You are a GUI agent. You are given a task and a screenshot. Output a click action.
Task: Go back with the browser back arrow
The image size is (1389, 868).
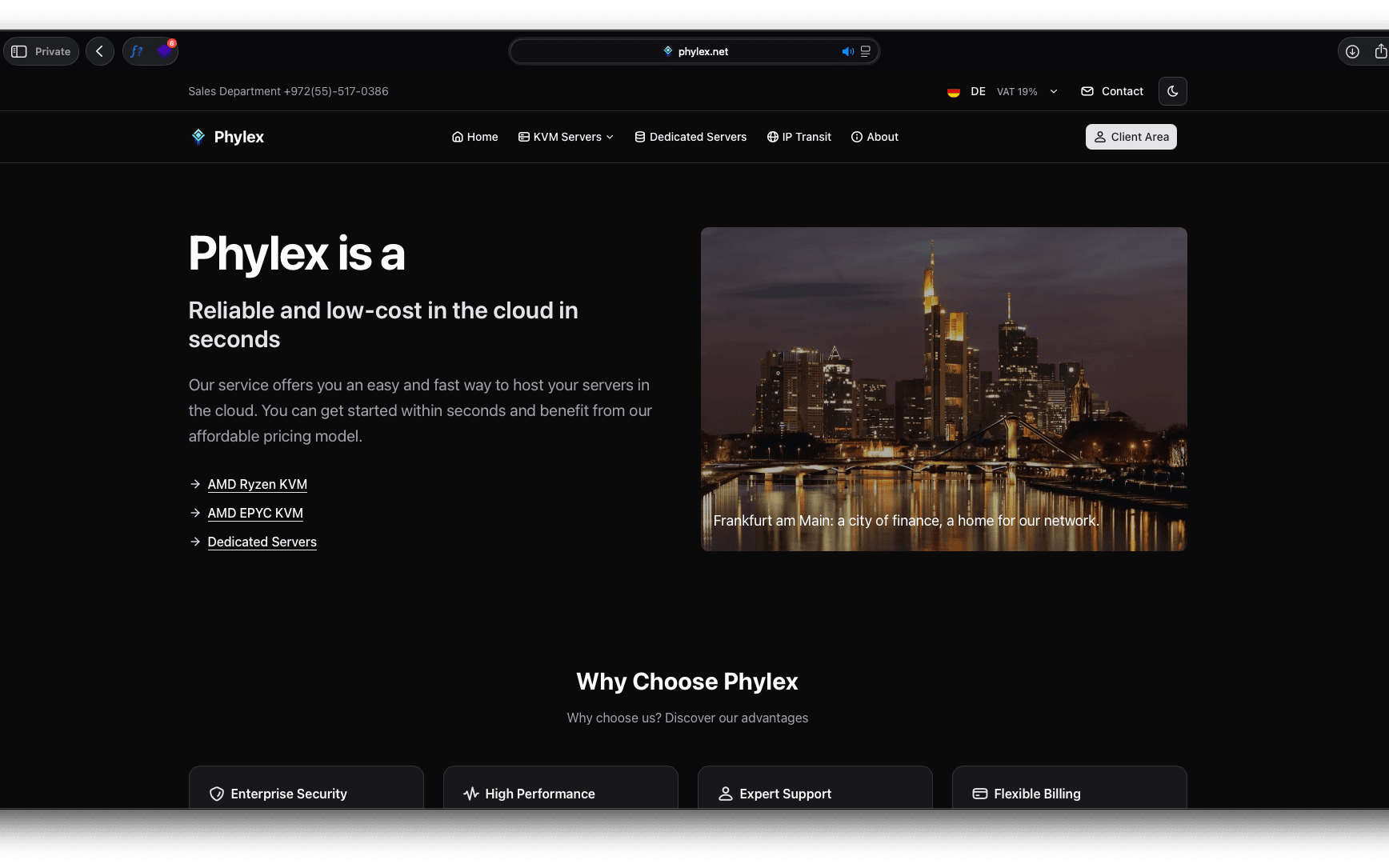pos(100,51)
